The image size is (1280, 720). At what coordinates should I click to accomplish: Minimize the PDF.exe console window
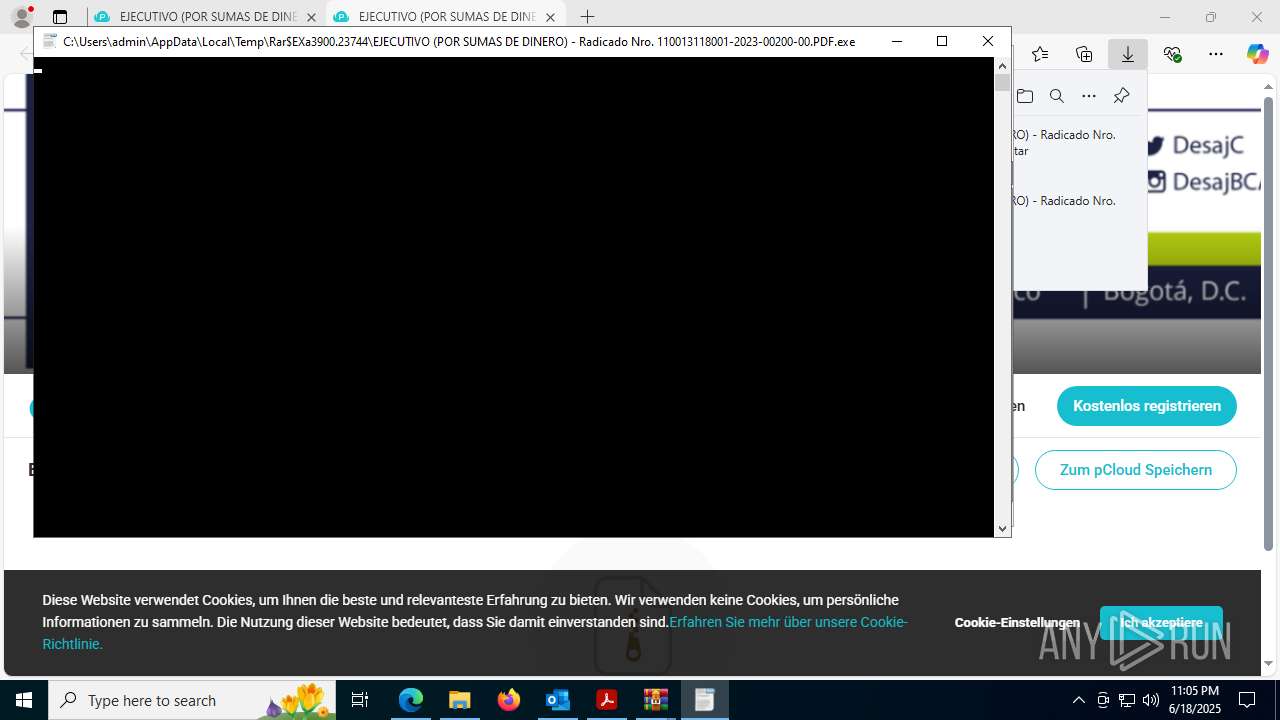coord(896,41)
